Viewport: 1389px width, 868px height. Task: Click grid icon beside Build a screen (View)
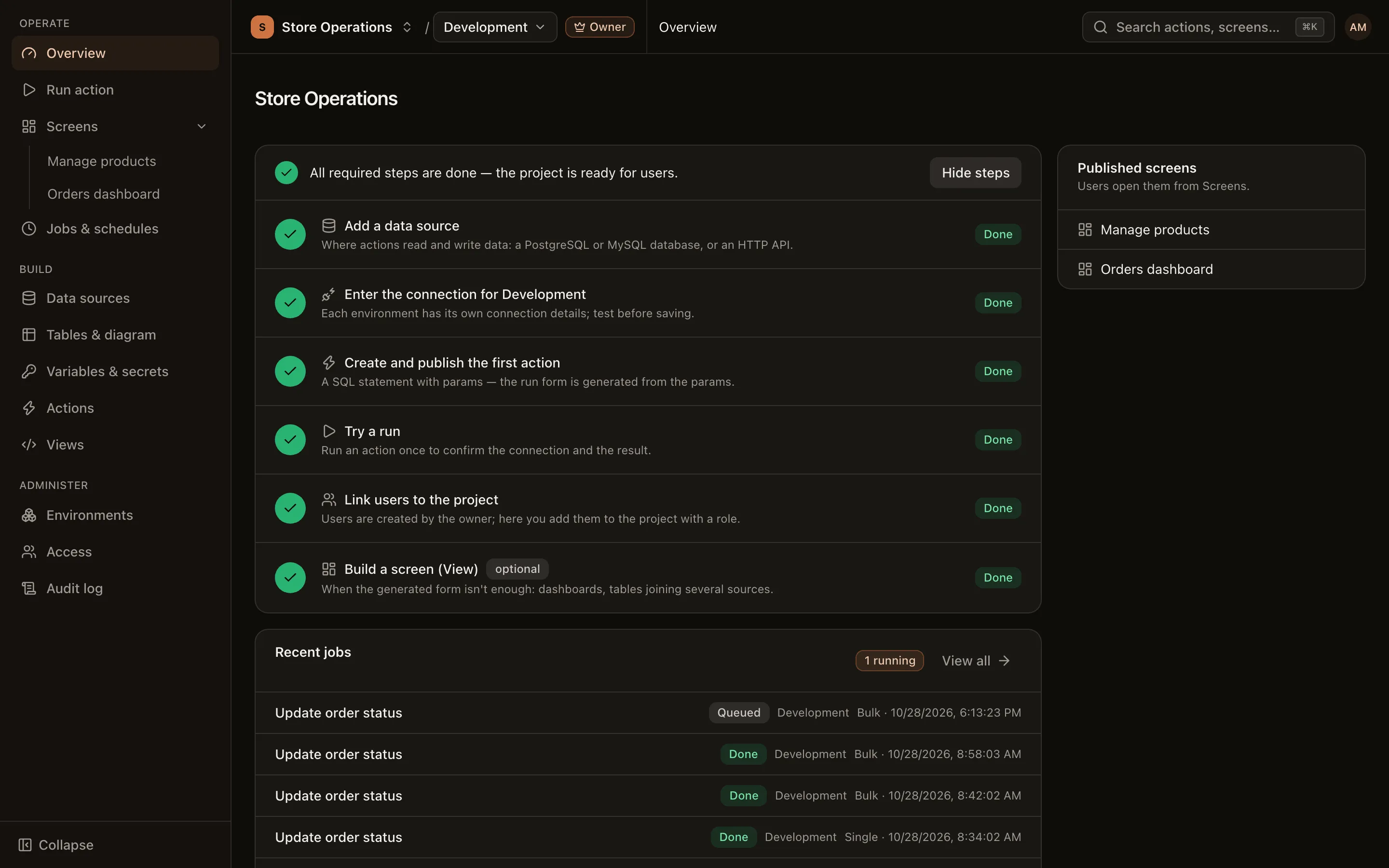(328, 569)
